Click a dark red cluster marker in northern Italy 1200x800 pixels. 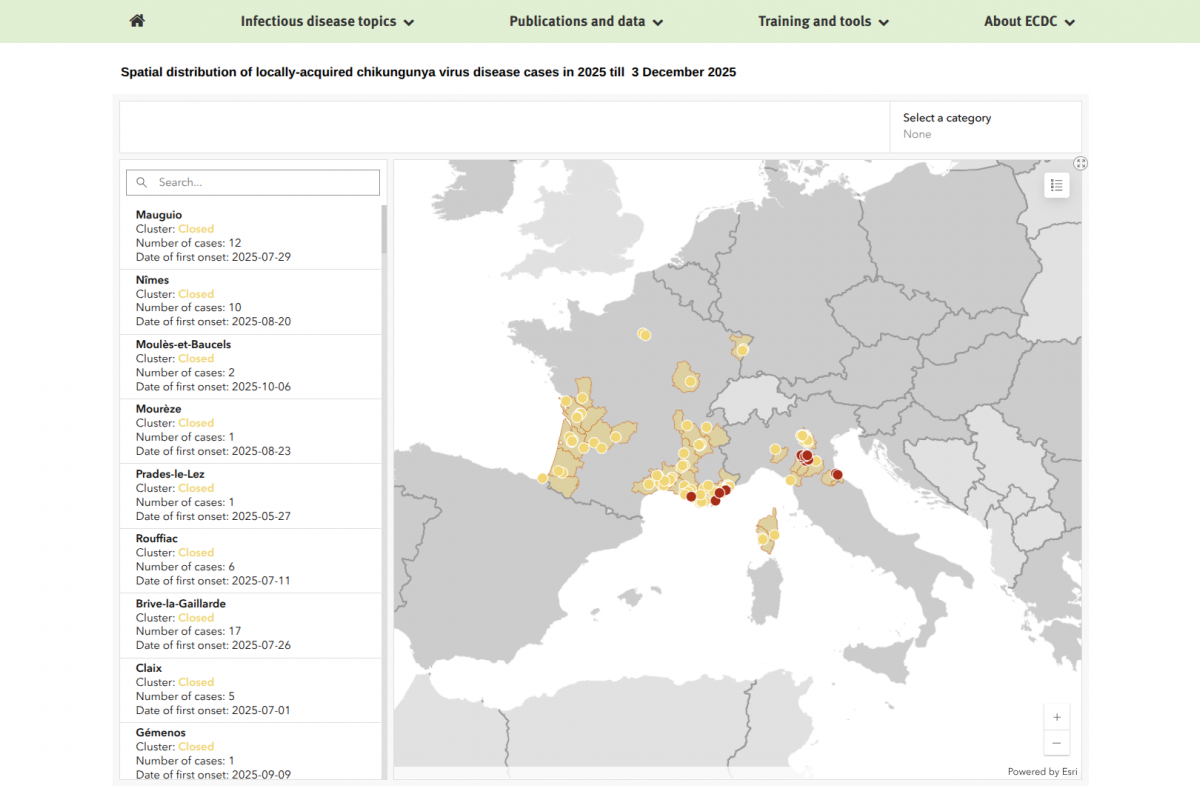tap(805, 455)
